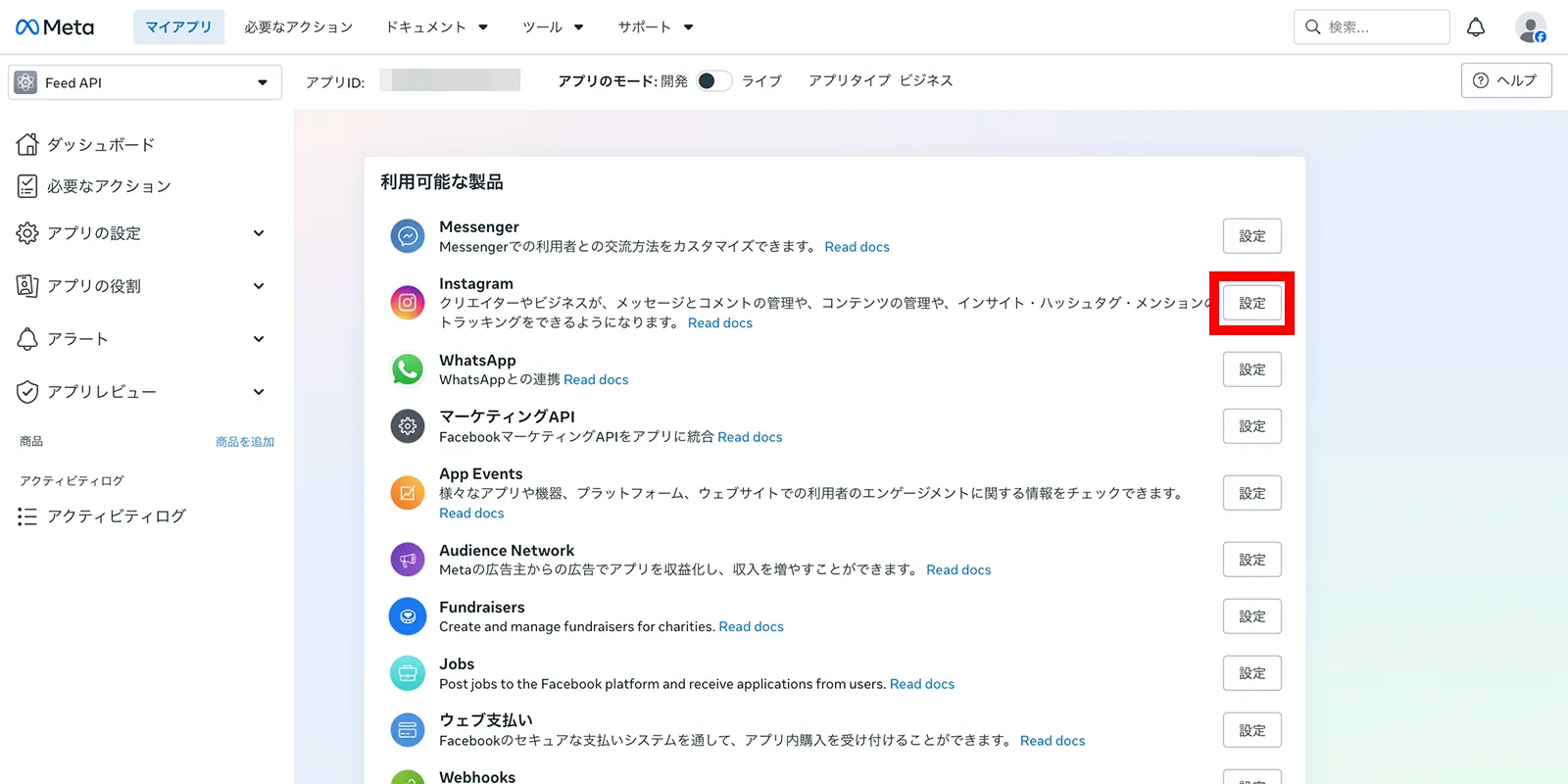Click the 商品を追加 link

coord(245,442)
